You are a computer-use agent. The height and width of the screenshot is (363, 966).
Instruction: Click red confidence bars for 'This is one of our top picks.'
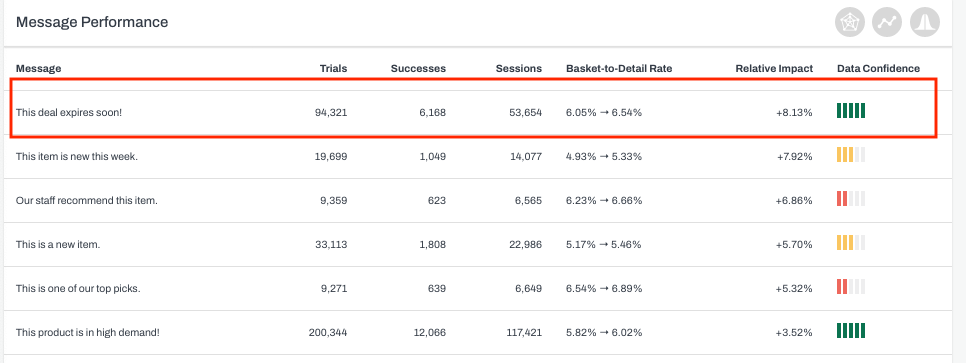pyautogui.click(x=851, y=287)
